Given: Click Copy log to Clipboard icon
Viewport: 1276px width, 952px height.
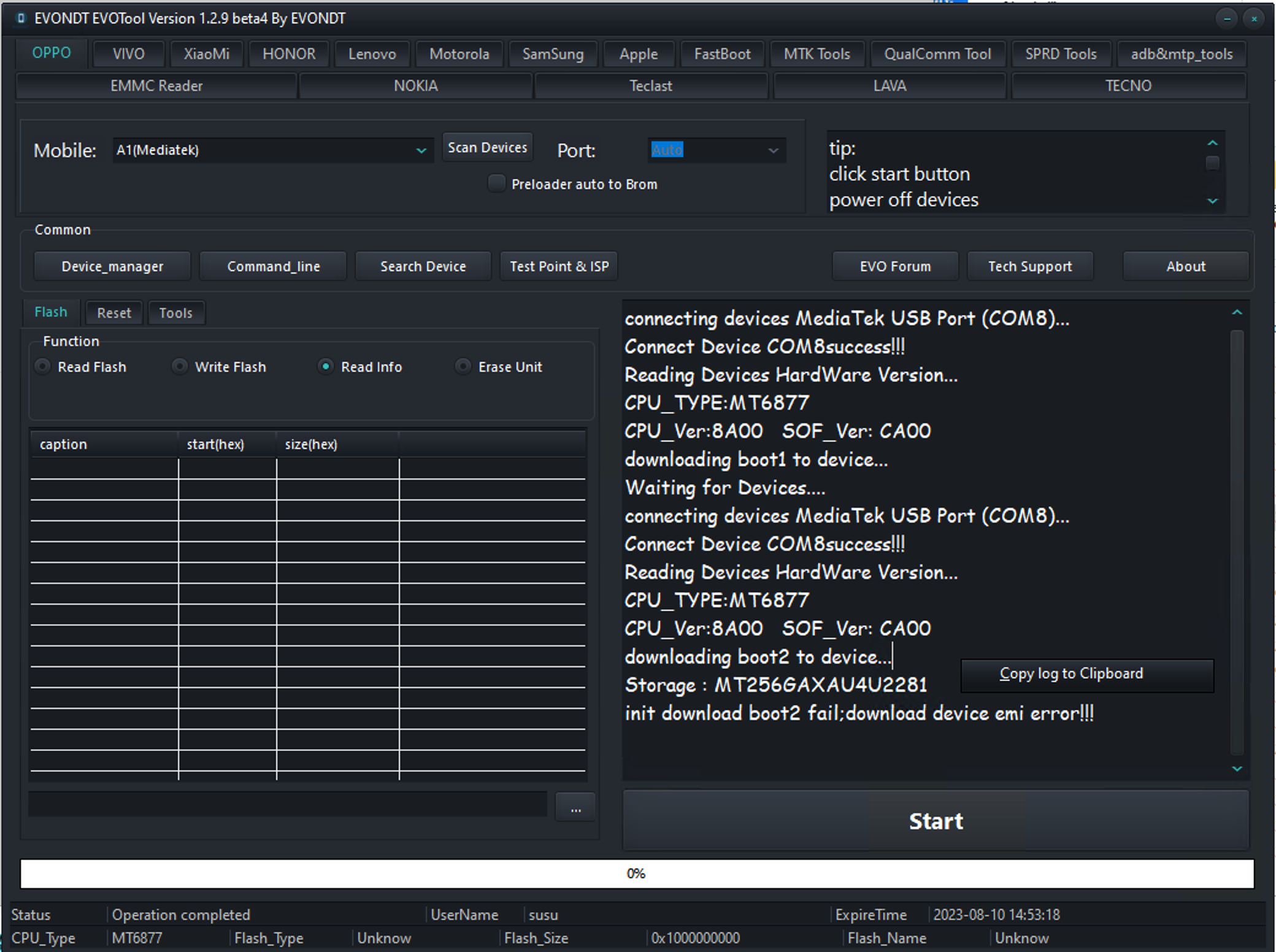Looking at the screenshot, I should [x=1072, y=672].
